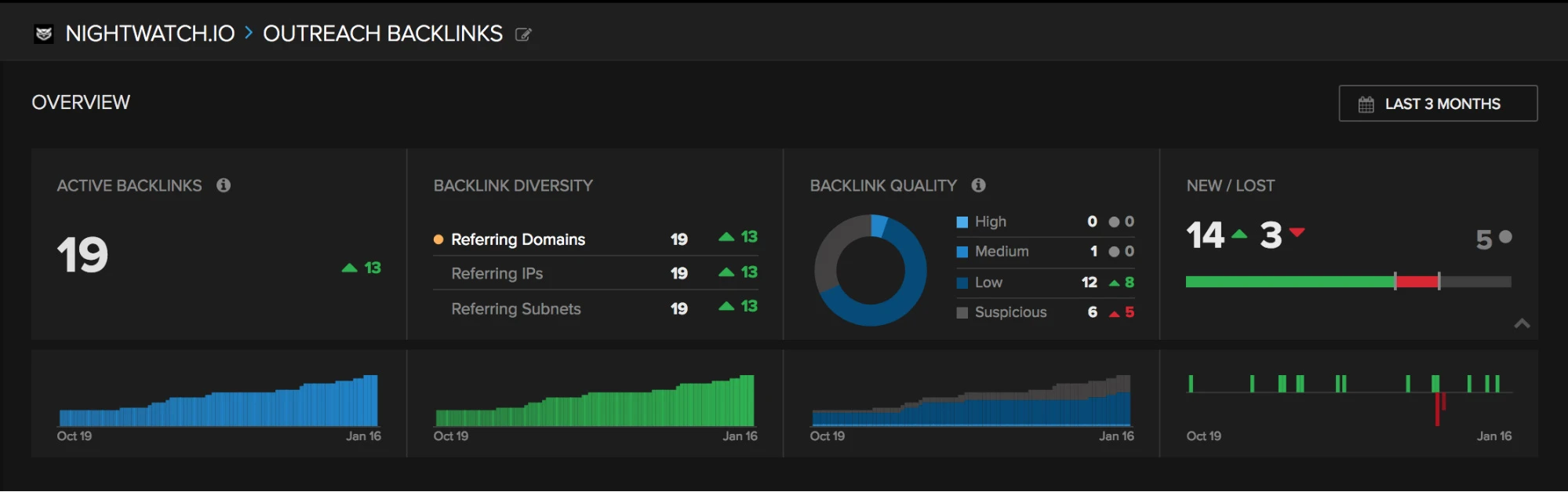Click the green up arrow beside 14 new

1239,234
